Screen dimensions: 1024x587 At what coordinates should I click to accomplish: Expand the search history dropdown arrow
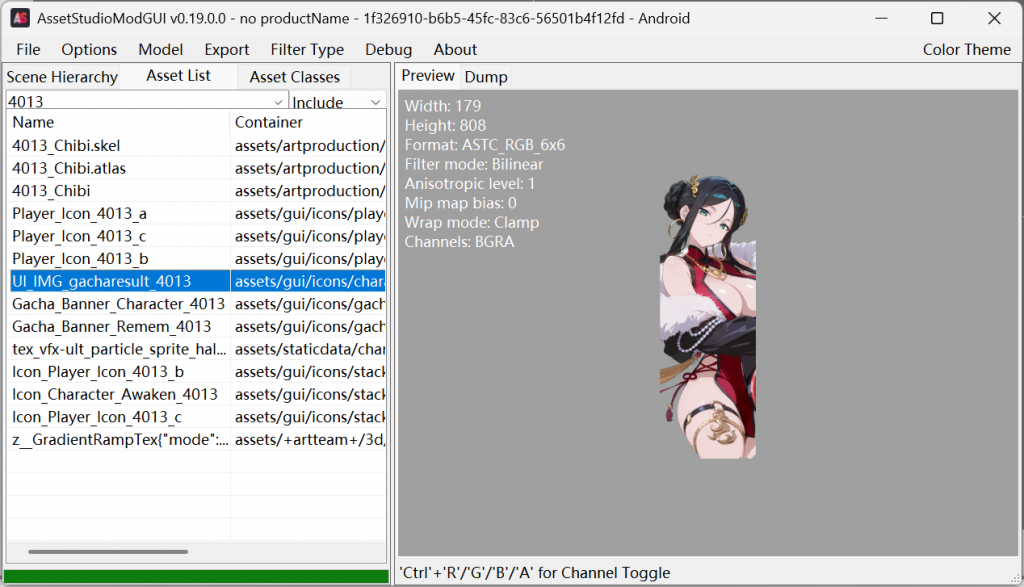pos(279,102)
